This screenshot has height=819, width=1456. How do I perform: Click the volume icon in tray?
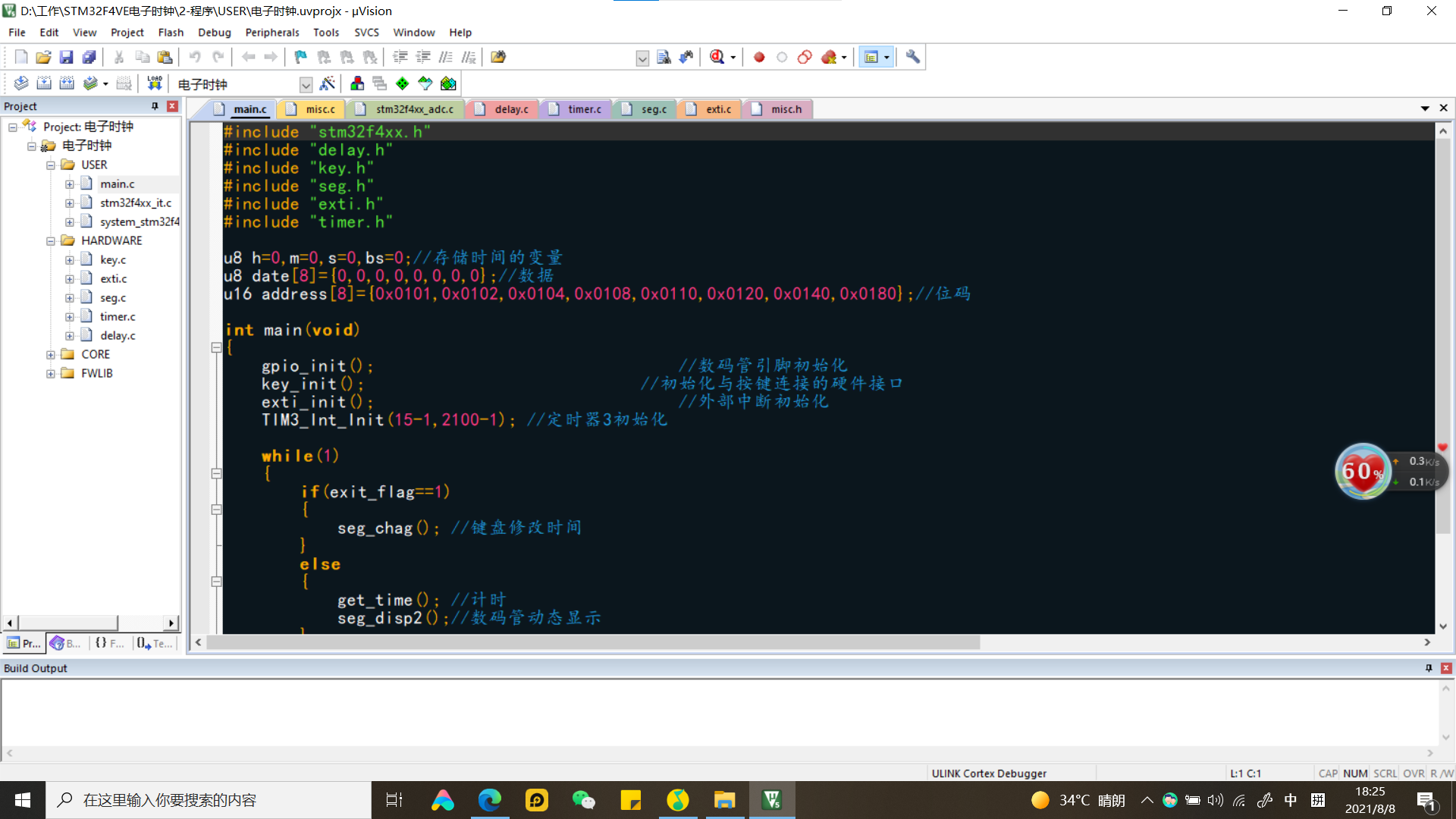(1216, 800)
